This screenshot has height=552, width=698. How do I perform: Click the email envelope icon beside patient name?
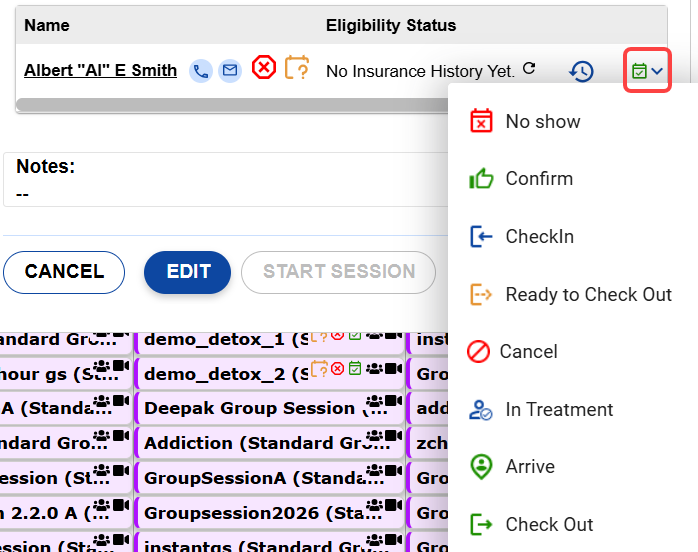click(x=230, y=70)
